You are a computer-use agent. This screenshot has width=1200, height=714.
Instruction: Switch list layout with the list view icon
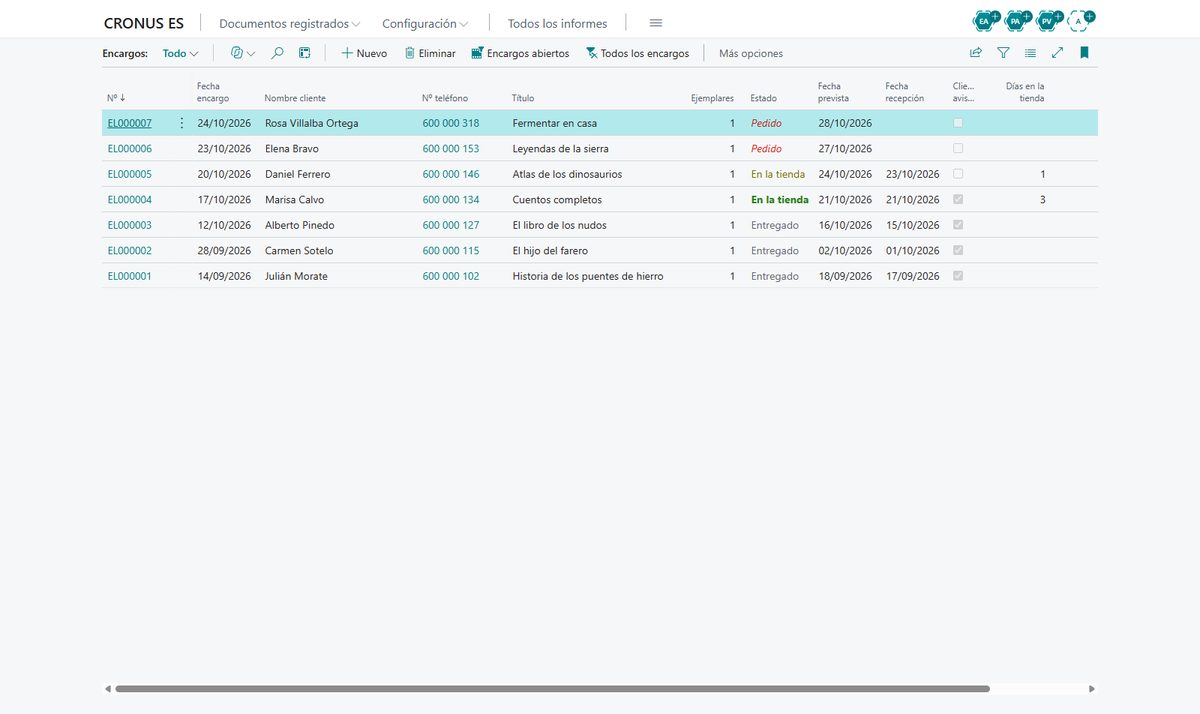click(x=1030, y=53)
